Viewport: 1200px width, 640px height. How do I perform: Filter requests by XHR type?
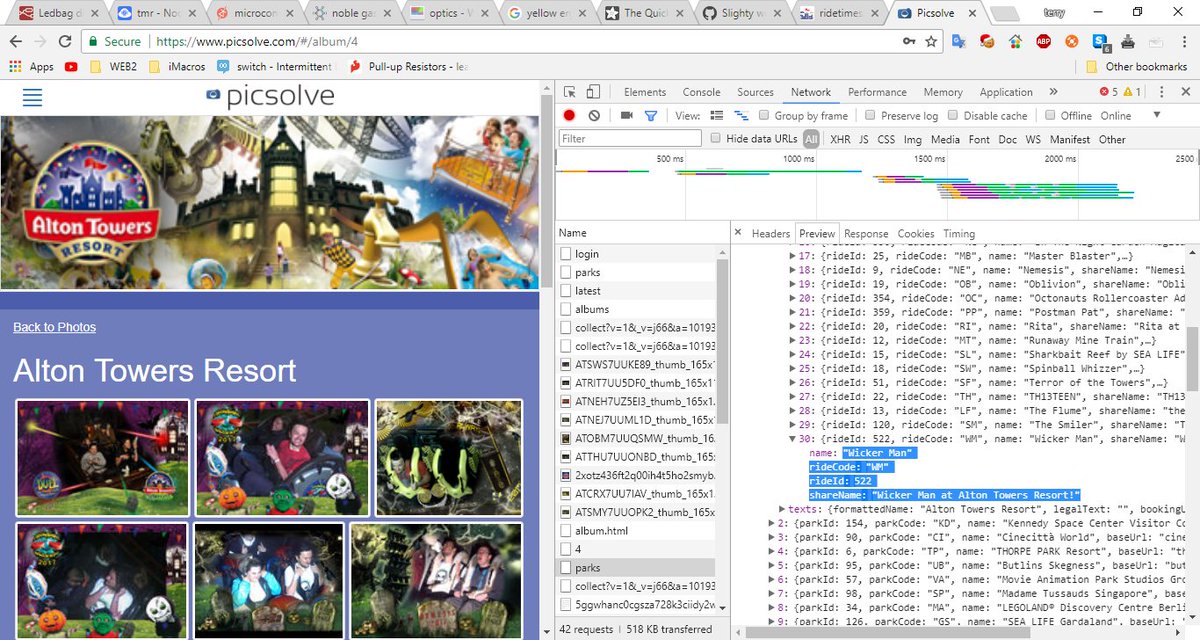click(x=840, y=139)
